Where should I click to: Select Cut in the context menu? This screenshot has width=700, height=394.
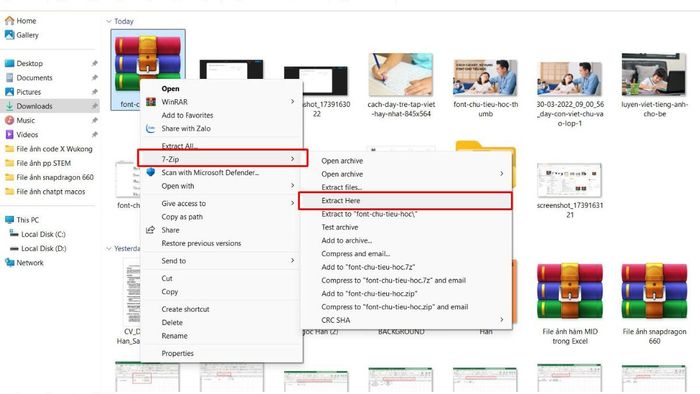coord(167,278)
